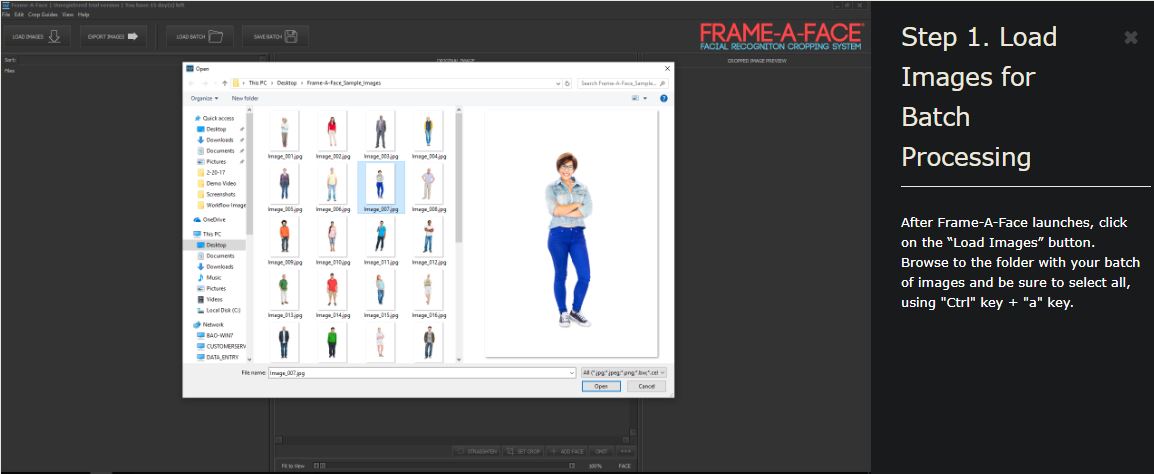Click the Forward arrow in Open dialog
This screenshot has height=474, width=1154.
point(205,83)
